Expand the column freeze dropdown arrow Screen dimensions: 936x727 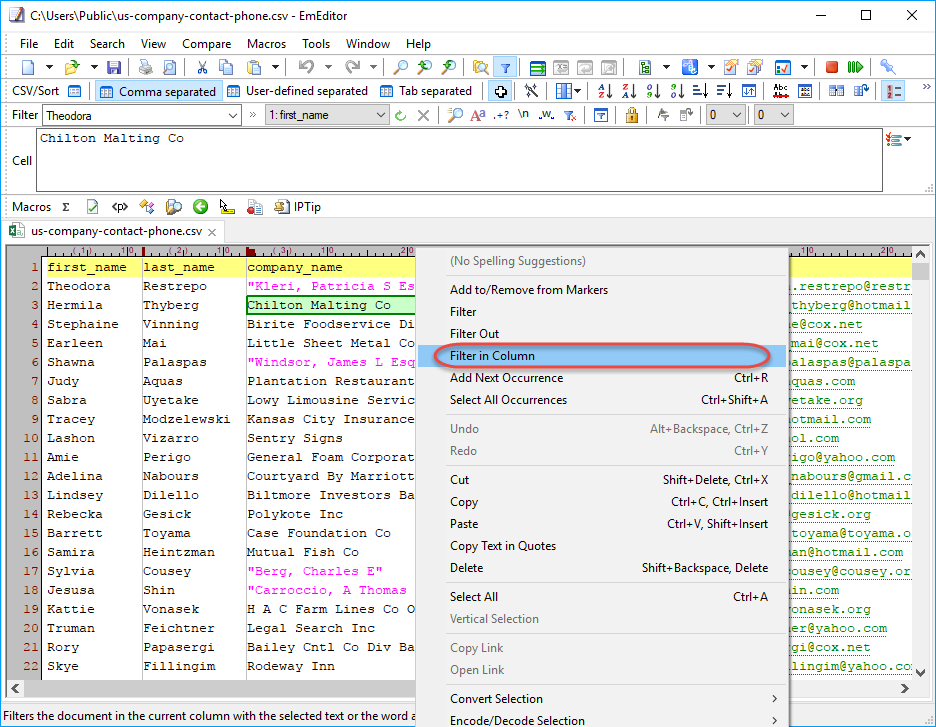click(577, 91)
